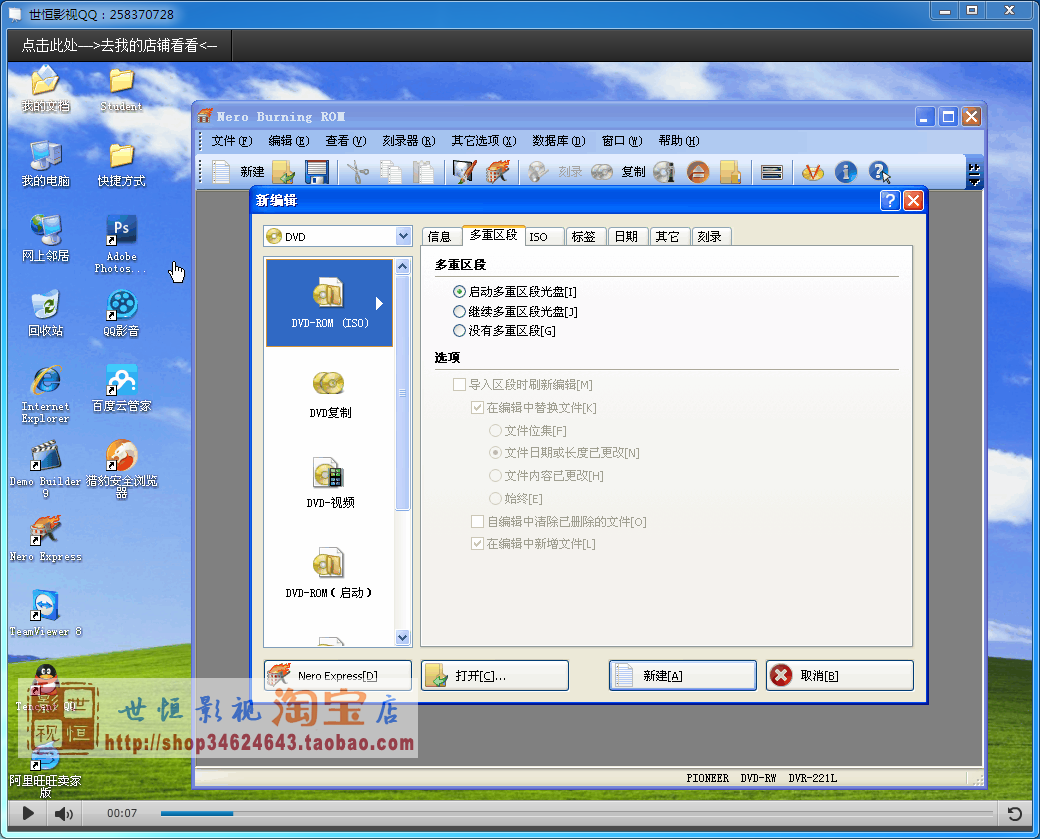The height and width of the screenshot is (839, 1040).
Task: Open the 文件 menu
Action: (x=231, y=141)
